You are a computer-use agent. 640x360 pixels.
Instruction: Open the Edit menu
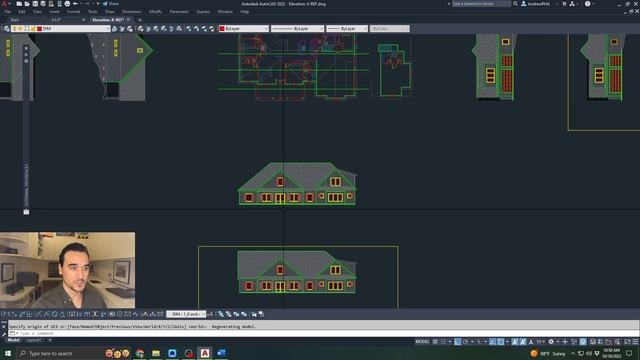click(x=22, y=12)
